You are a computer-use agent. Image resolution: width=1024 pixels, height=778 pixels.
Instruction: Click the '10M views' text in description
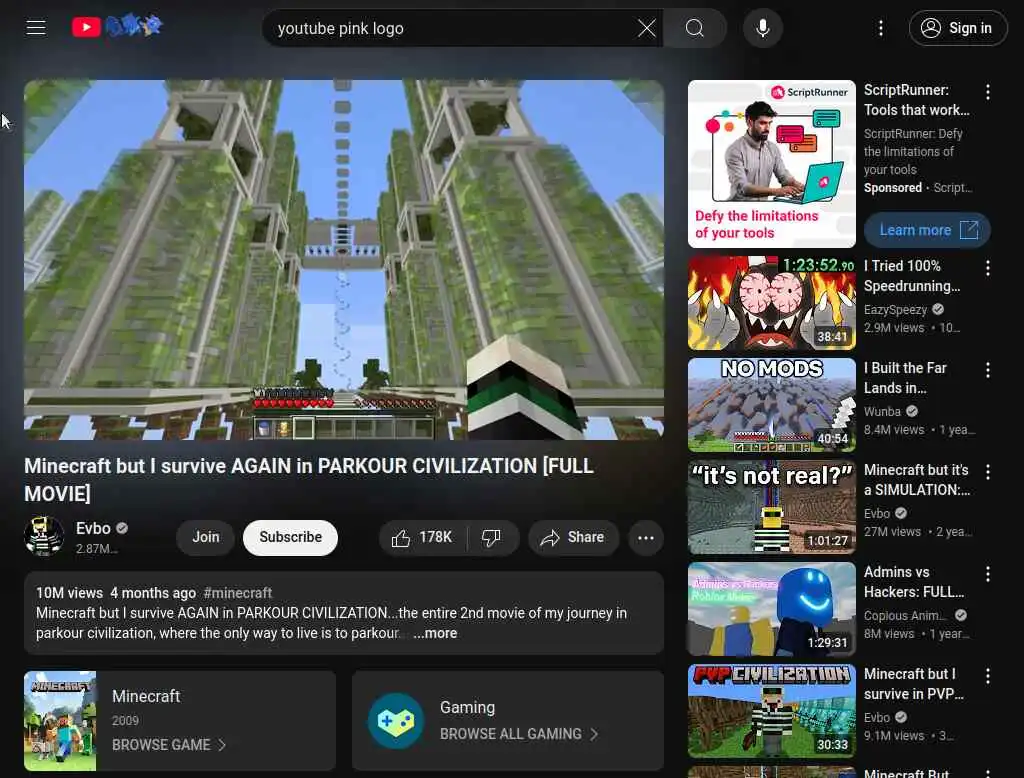tap(69, 592)
